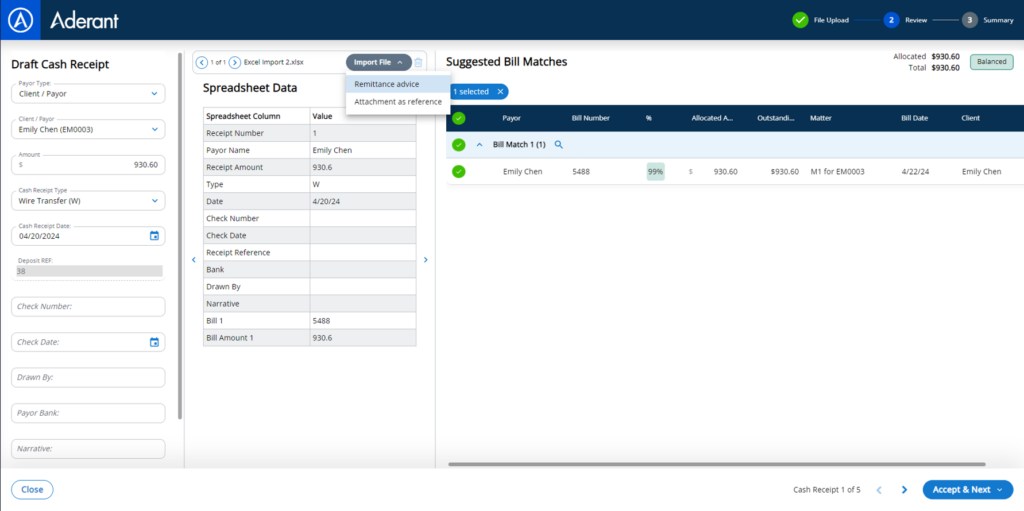The image size is (1024, 511).
Task: Click Summary step number 3
Action: [969, 20]
